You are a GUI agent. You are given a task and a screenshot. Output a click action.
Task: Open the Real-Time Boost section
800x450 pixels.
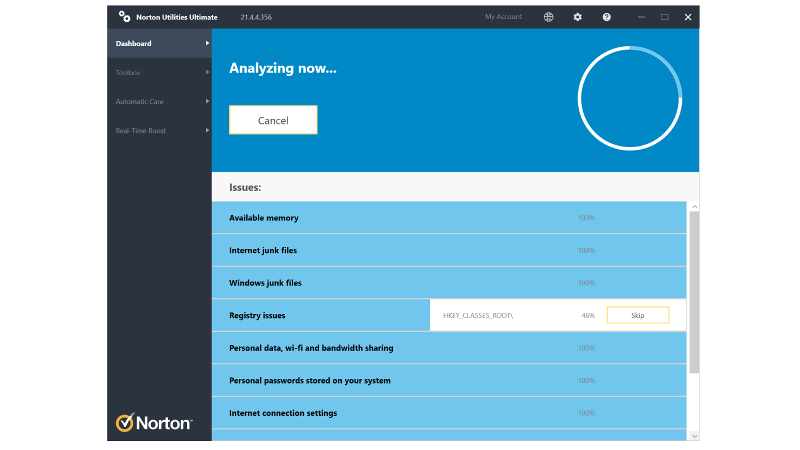pyautogui.click(x=159, y=131)
